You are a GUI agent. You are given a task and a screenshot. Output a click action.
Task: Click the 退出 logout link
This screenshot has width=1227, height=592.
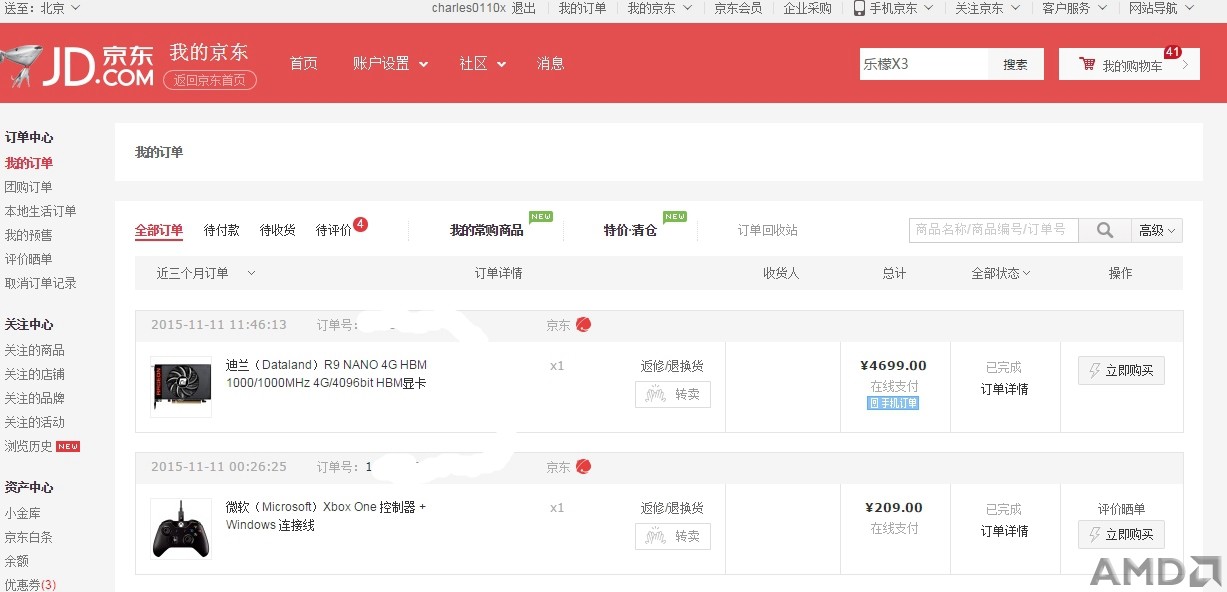[524, 8]
